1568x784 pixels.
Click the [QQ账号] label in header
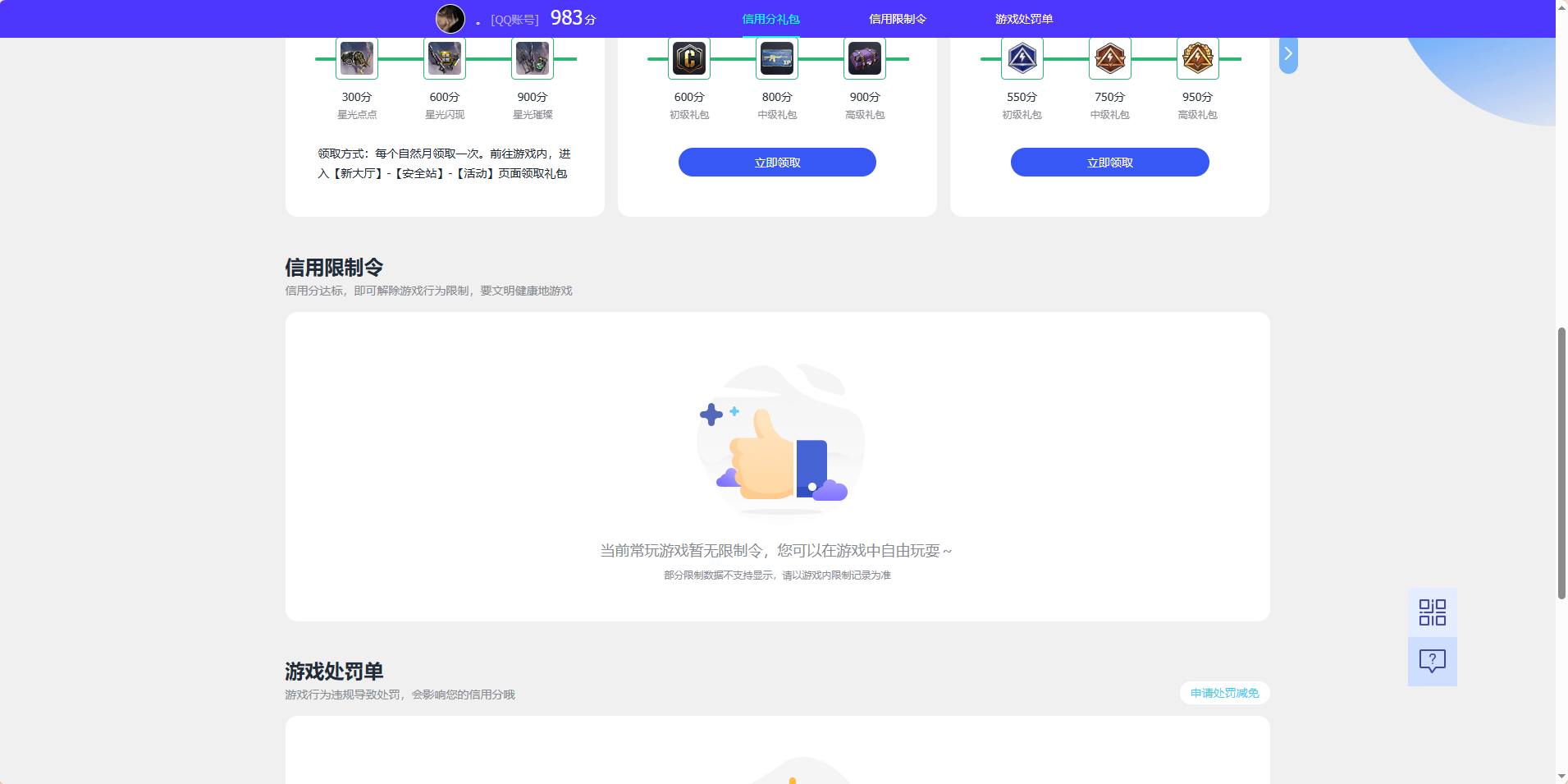[x=514, y=20]
